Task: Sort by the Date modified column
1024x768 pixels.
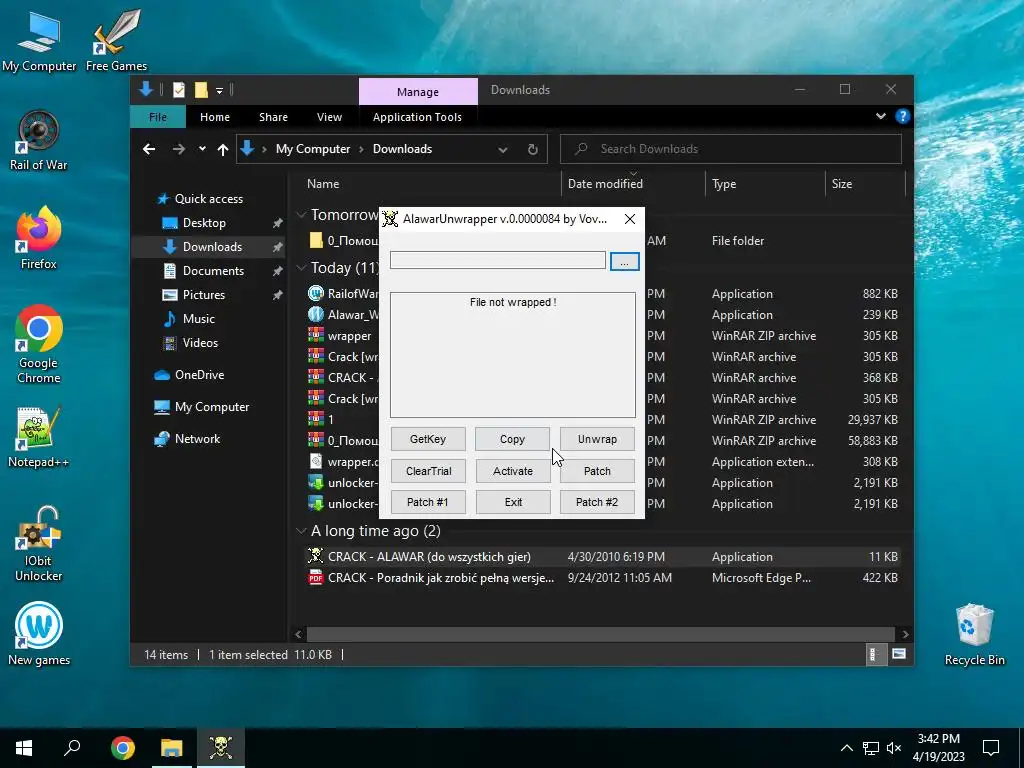Action: (605, 184)
